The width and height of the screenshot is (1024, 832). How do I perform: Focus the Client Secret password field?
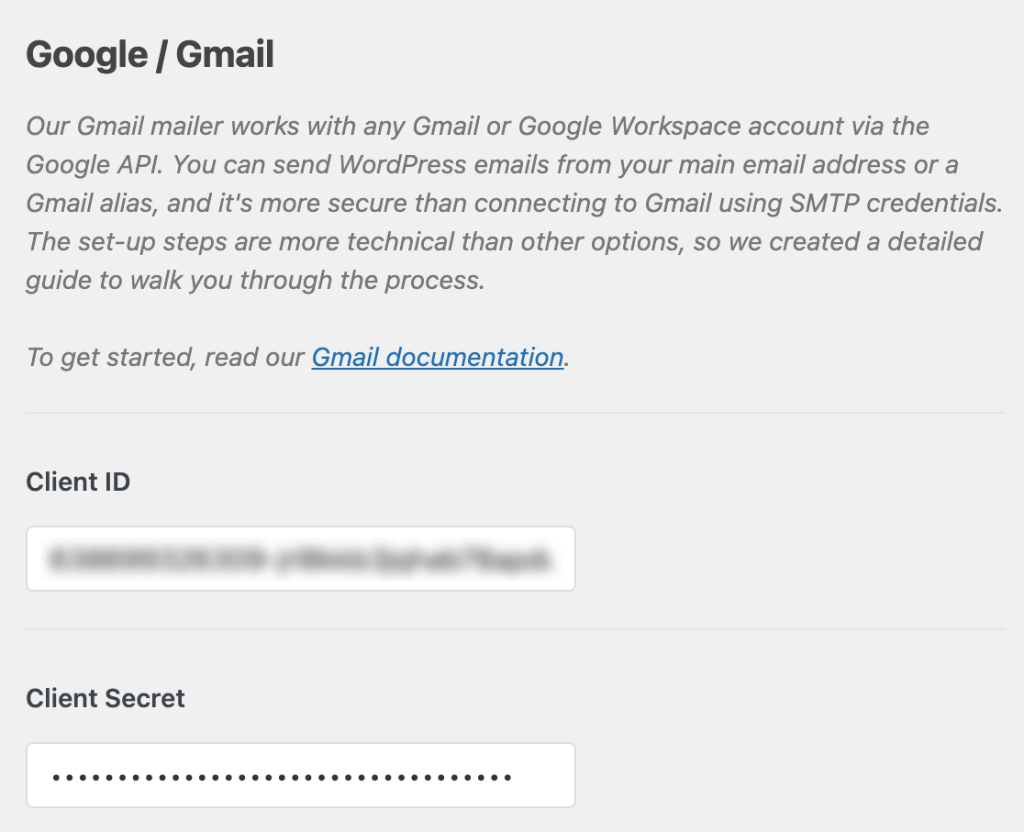click(x=300, y=775)
